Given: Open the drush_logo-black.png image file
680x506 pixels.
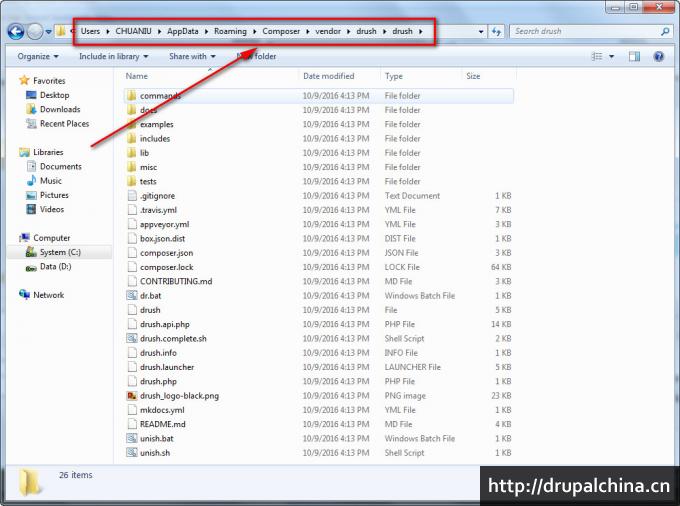Looking at the screenshot, I should pyautogui.click(x=179, y=396).
